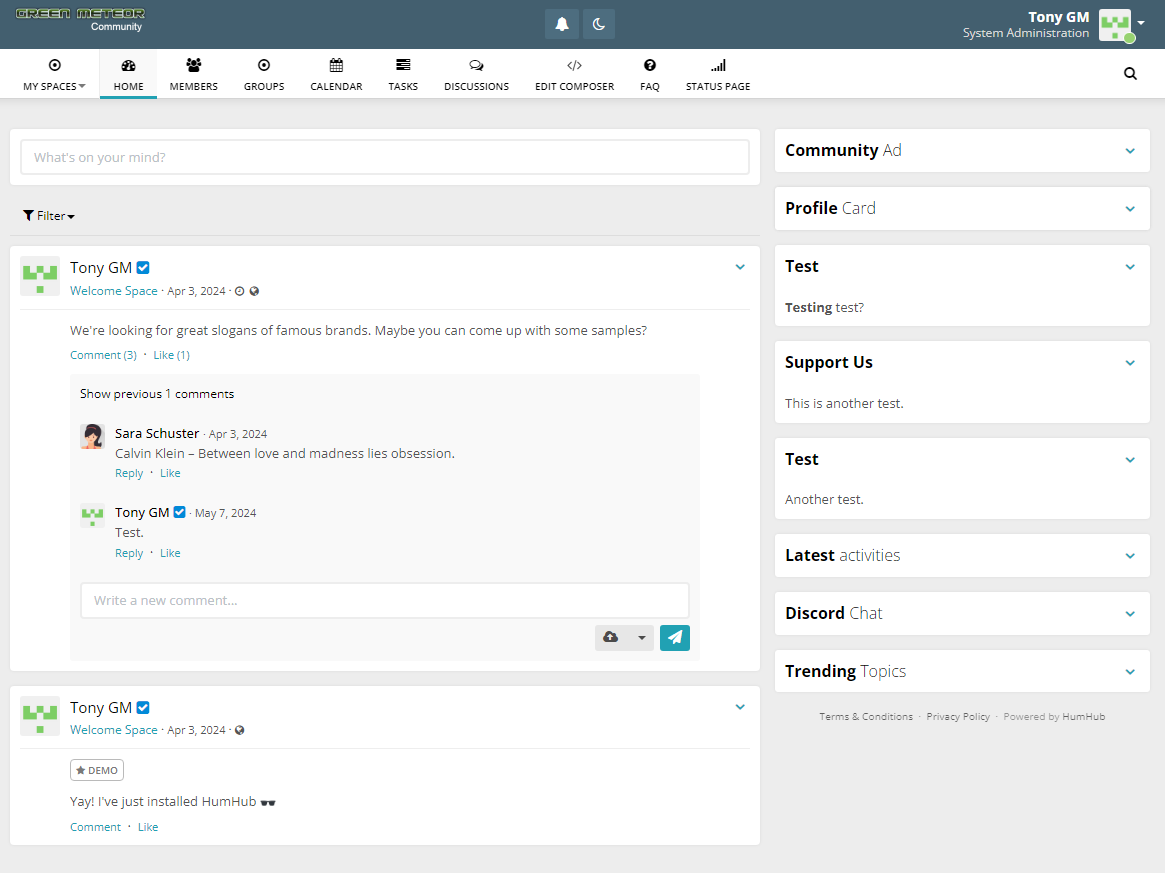
Task: Open the upload options dropdown caret
Action: (642, 638)
